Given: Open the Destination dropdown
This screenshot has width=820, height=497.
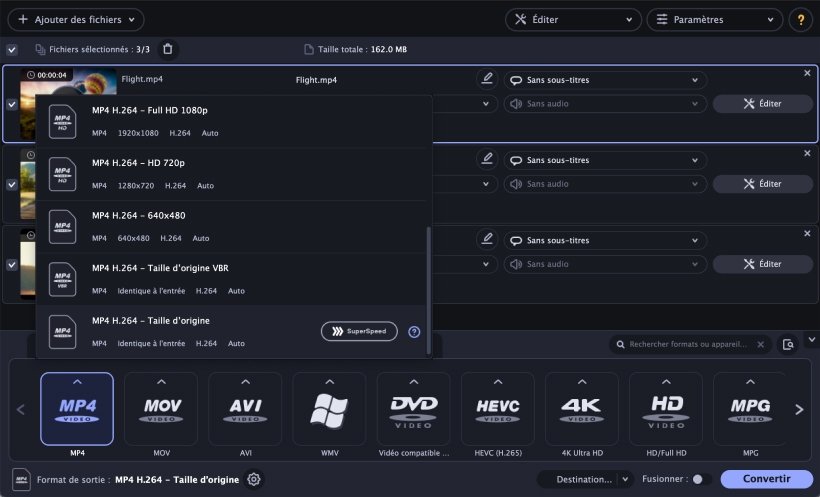Looking at the screenshot, I should [586, 479].
